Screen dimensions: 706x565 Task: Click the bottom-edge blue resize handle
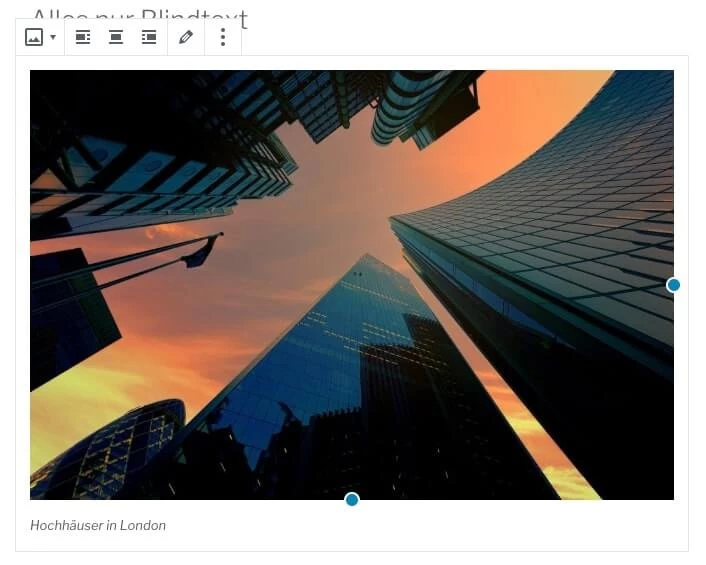pyautogui.click(x=352, y=499)
